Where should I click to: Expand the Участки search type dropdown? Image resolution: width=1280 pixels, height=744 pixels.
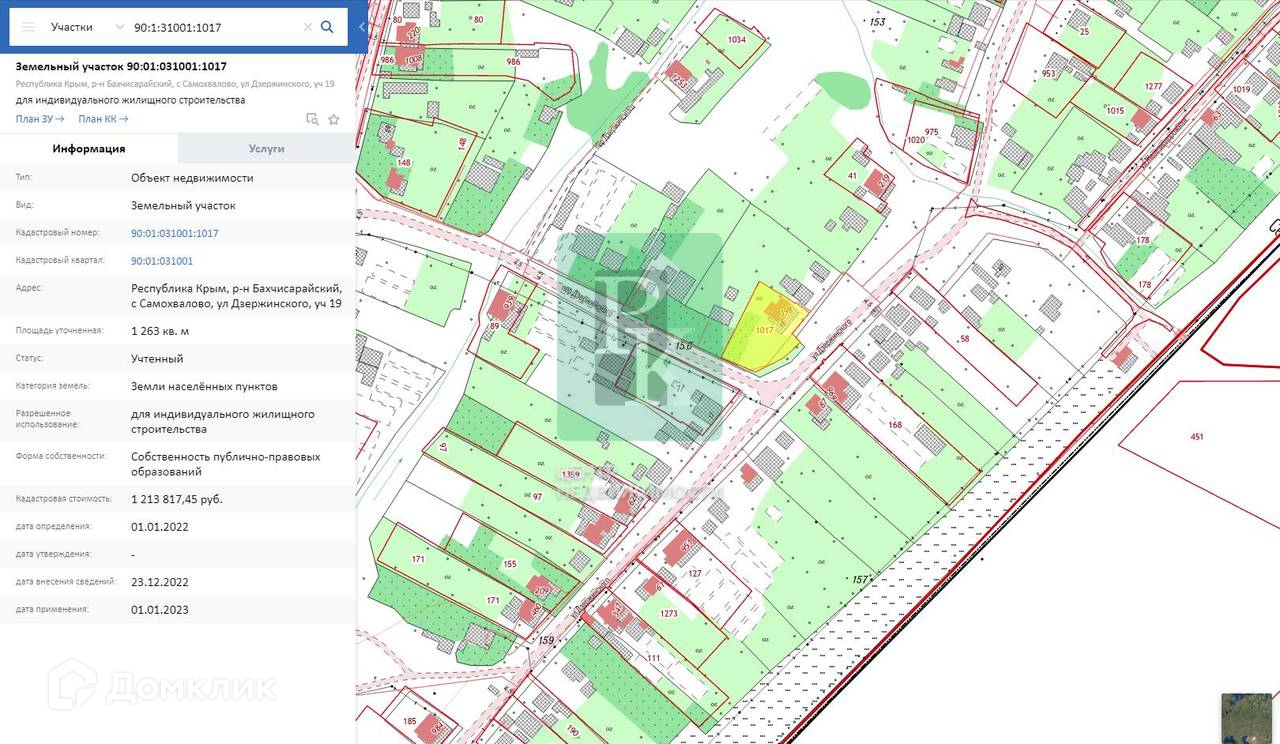[120, 27]
